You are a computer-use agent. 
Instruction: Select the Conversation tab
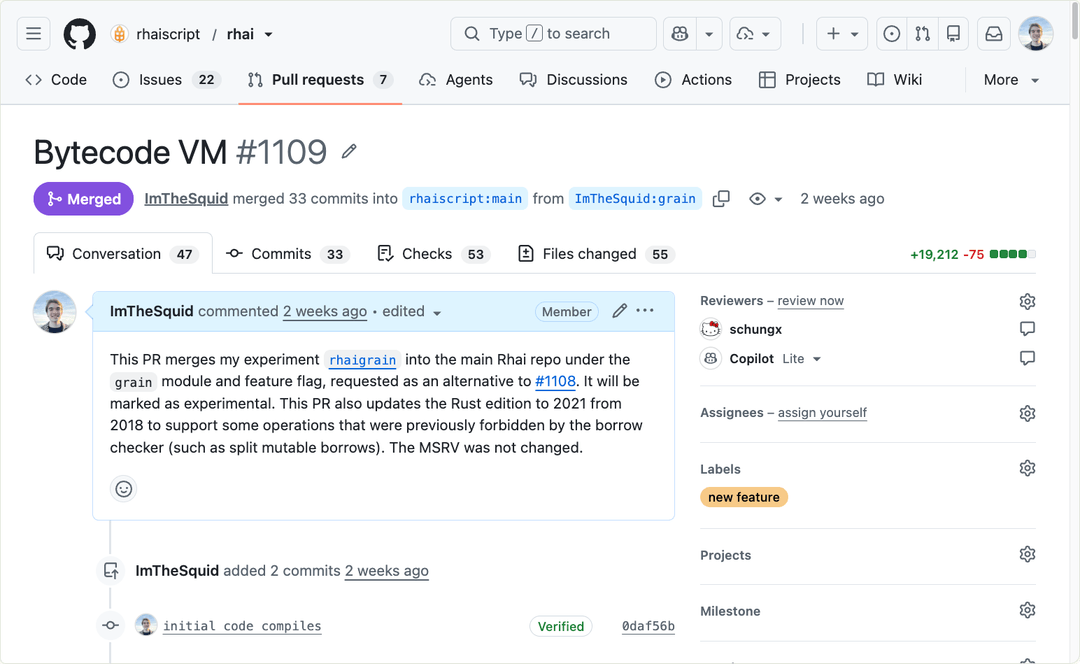coord(123,254)
